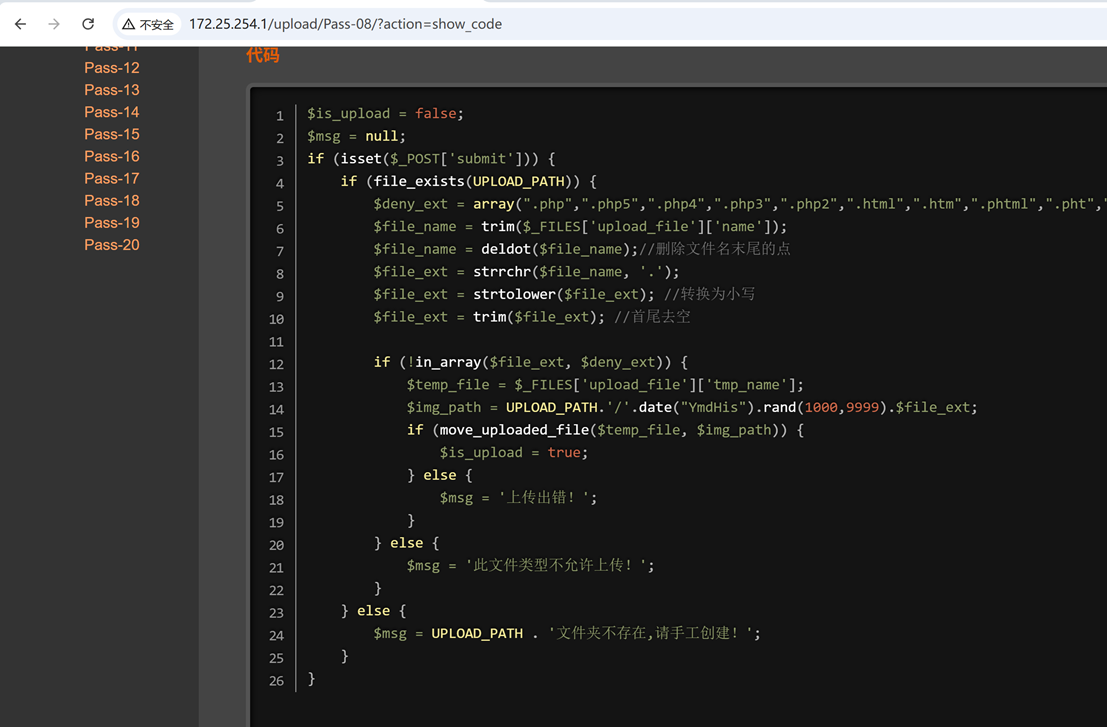Reload the page with the refresh icon

pos(88,24)
